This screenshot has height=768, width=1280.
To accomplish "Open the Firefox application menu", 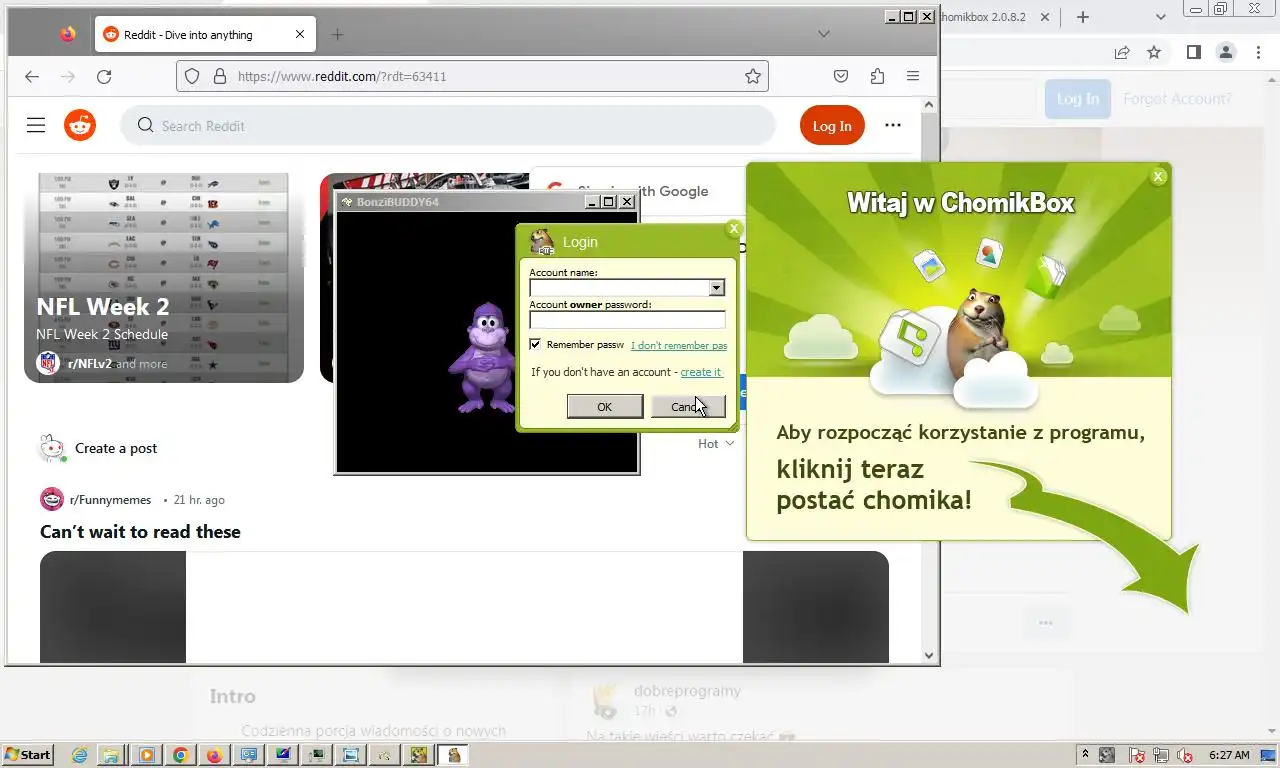I will [913, 76].
